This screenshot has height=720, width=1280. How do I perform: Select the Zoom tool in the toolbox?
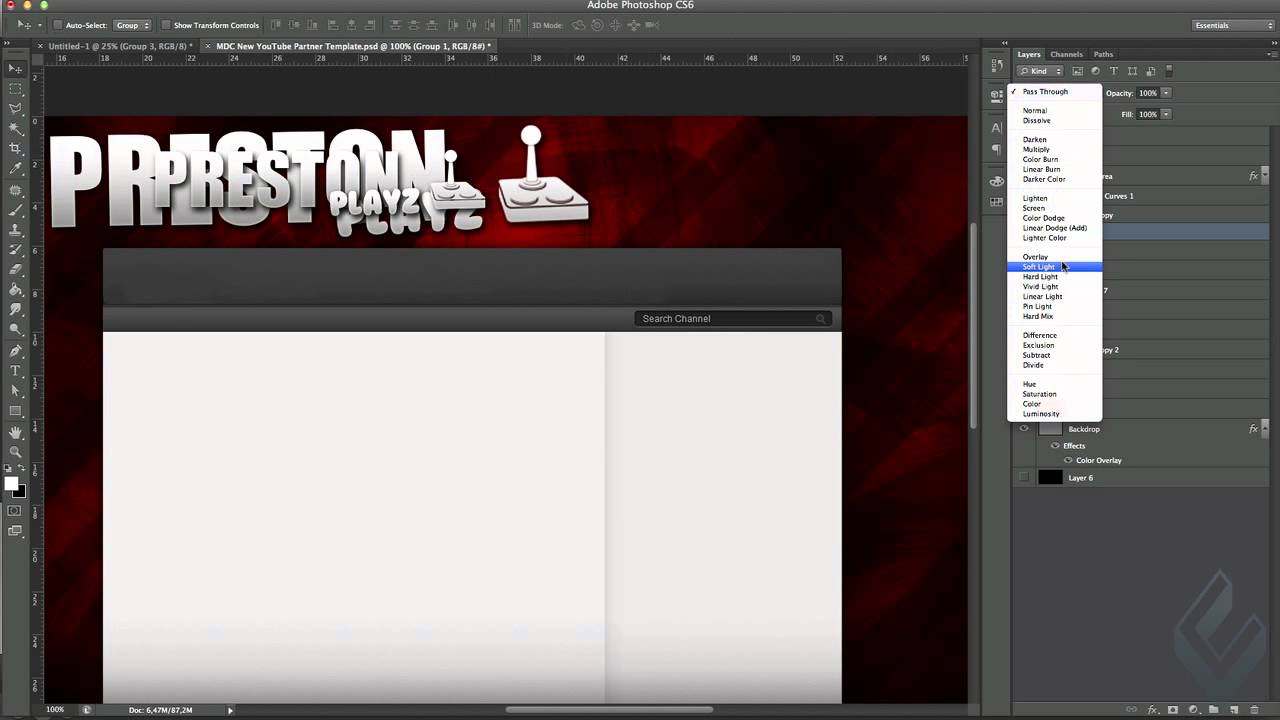coord(15,453)
